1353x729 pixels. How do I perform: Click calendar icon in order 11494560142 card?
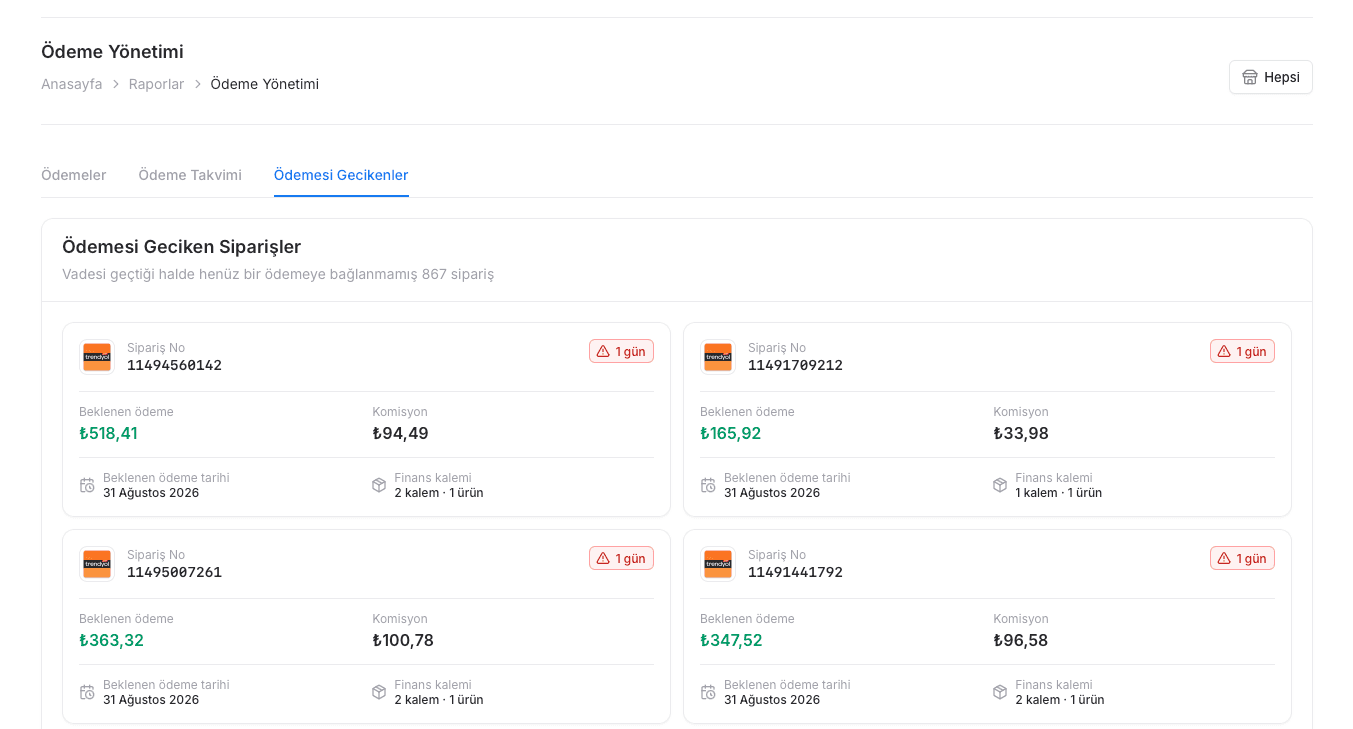point(87,485)
